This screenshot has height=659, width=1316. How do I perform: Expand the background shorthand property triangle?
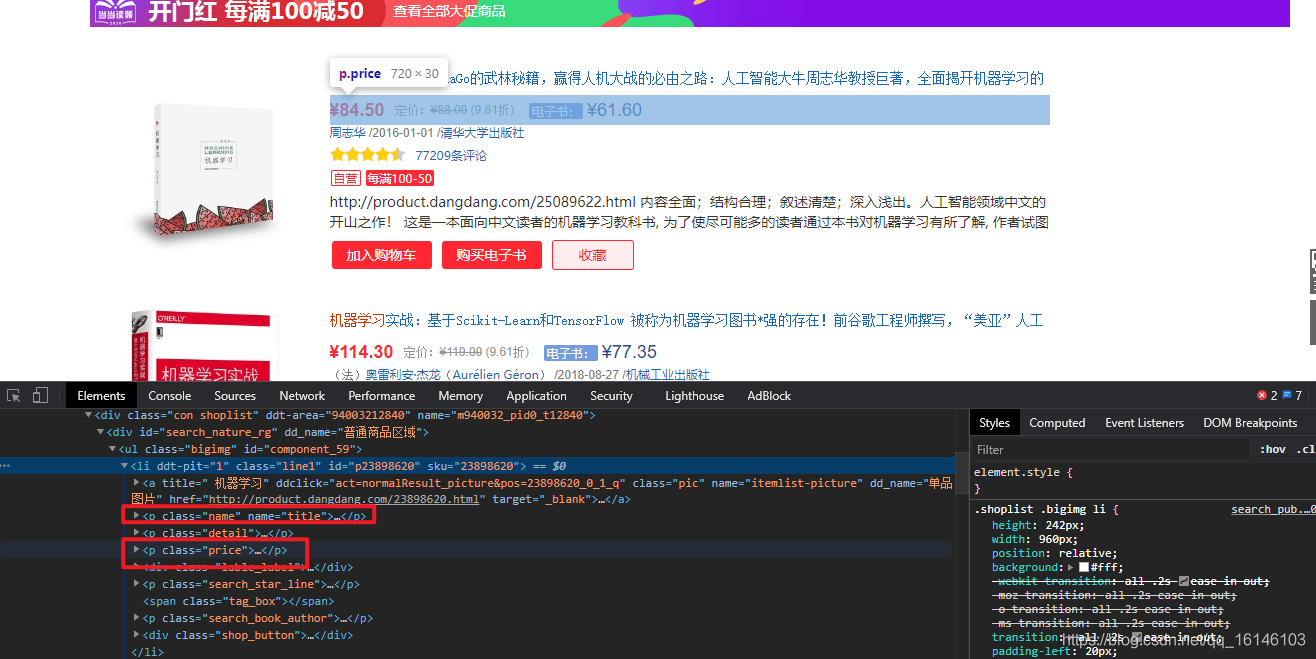(x=1072, y=567)
